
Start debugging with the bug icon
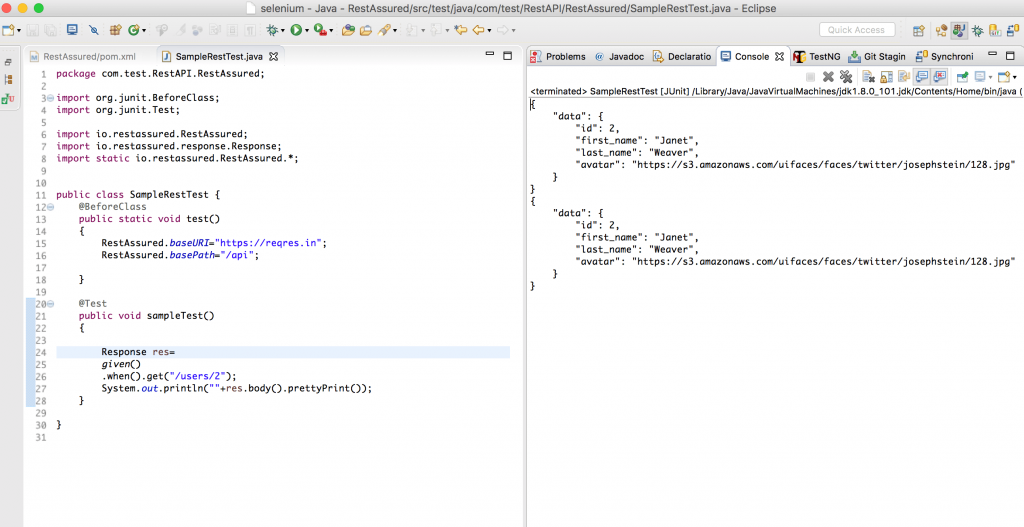pyautogui.click(x=271, y=31)
